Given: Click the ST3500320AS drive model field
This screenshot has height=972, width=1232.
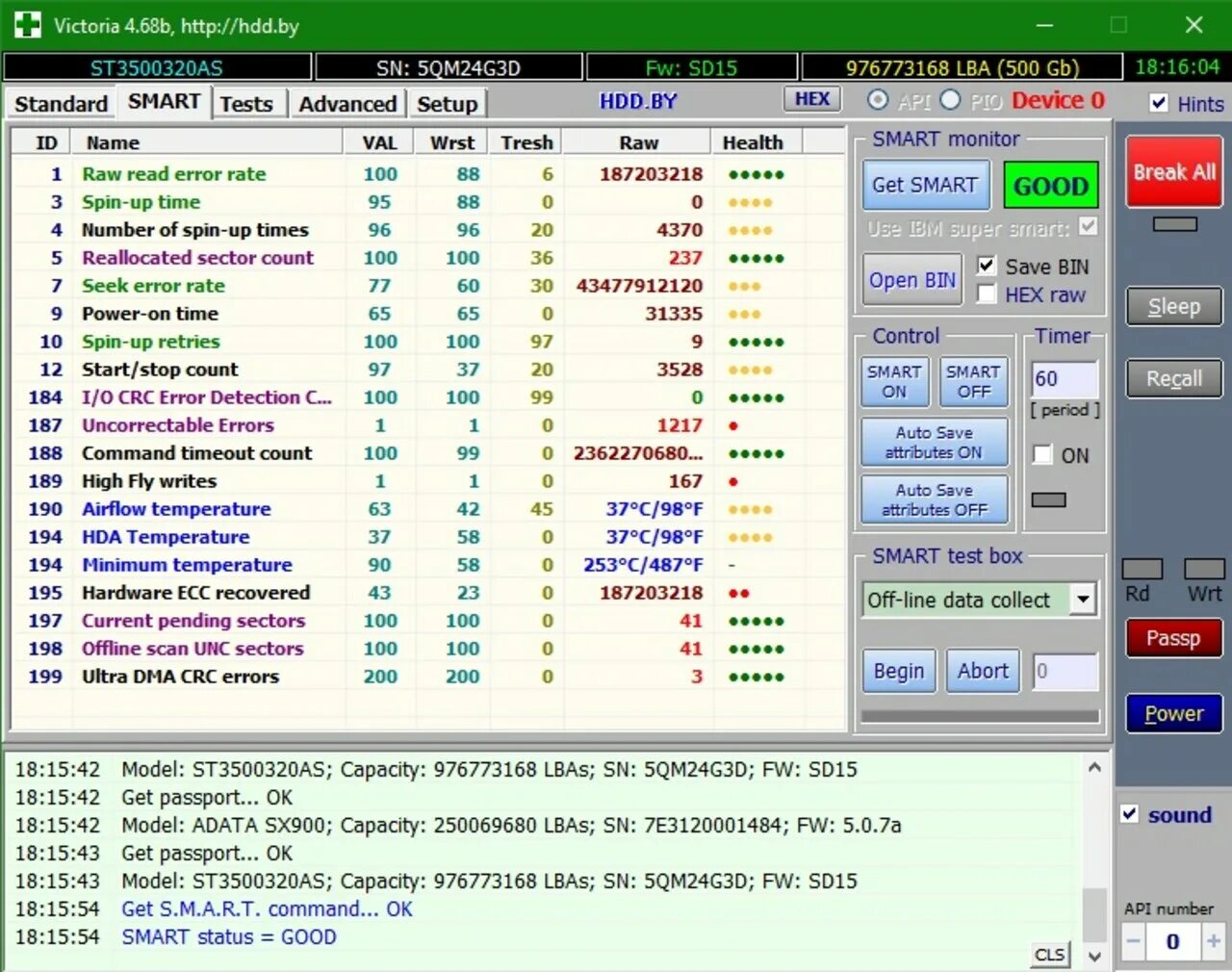Looking at the screenshot, I should [x=157, y=67].
